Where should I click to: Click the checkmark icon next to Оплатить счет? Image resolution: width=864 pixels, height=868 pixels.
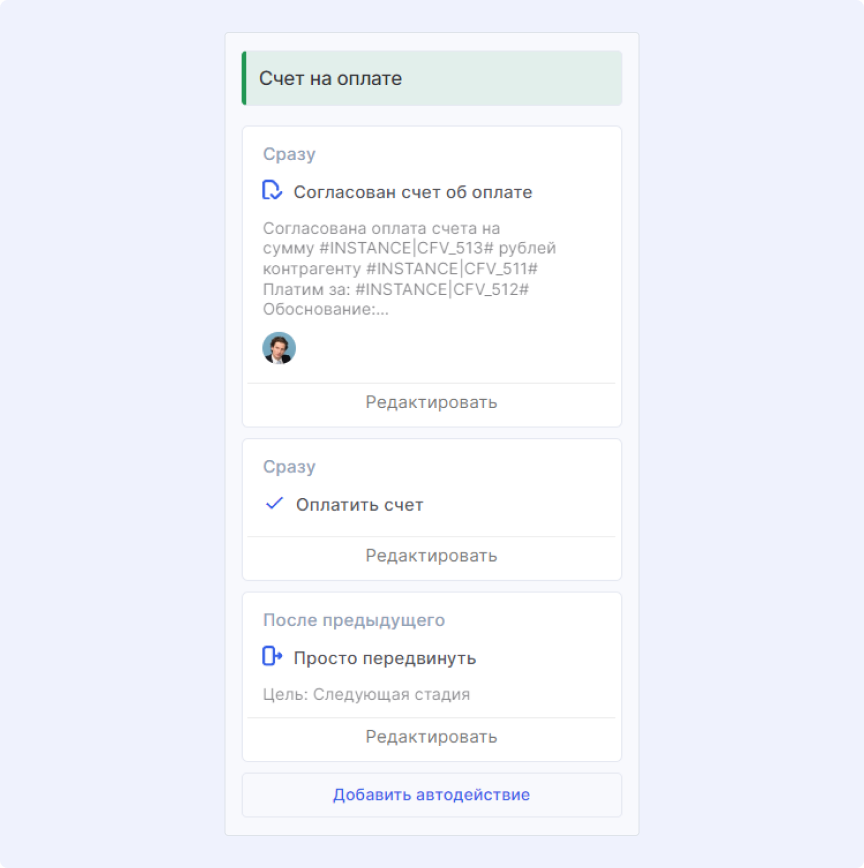click(274, 504)
